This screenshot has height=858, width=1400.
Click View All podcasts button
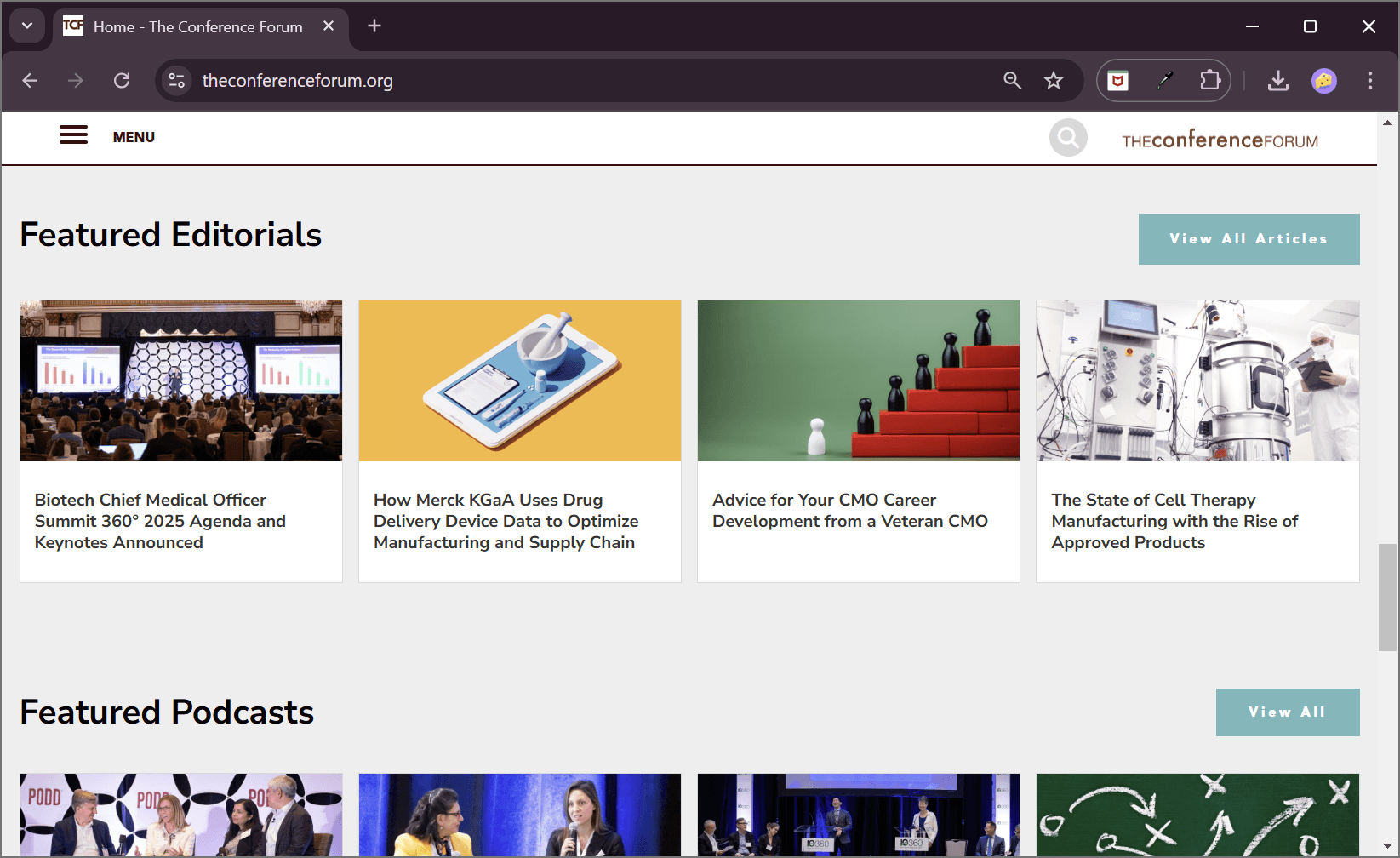pos(1287,712)
